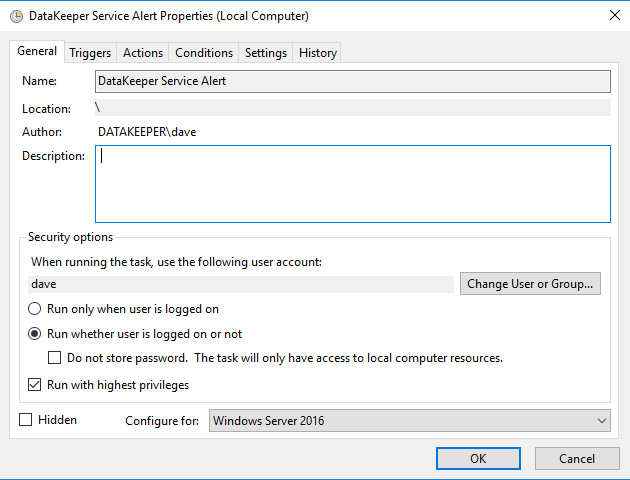Uncheck Run with highest privileges
The image size is (630, 480).
pos(34,385)
